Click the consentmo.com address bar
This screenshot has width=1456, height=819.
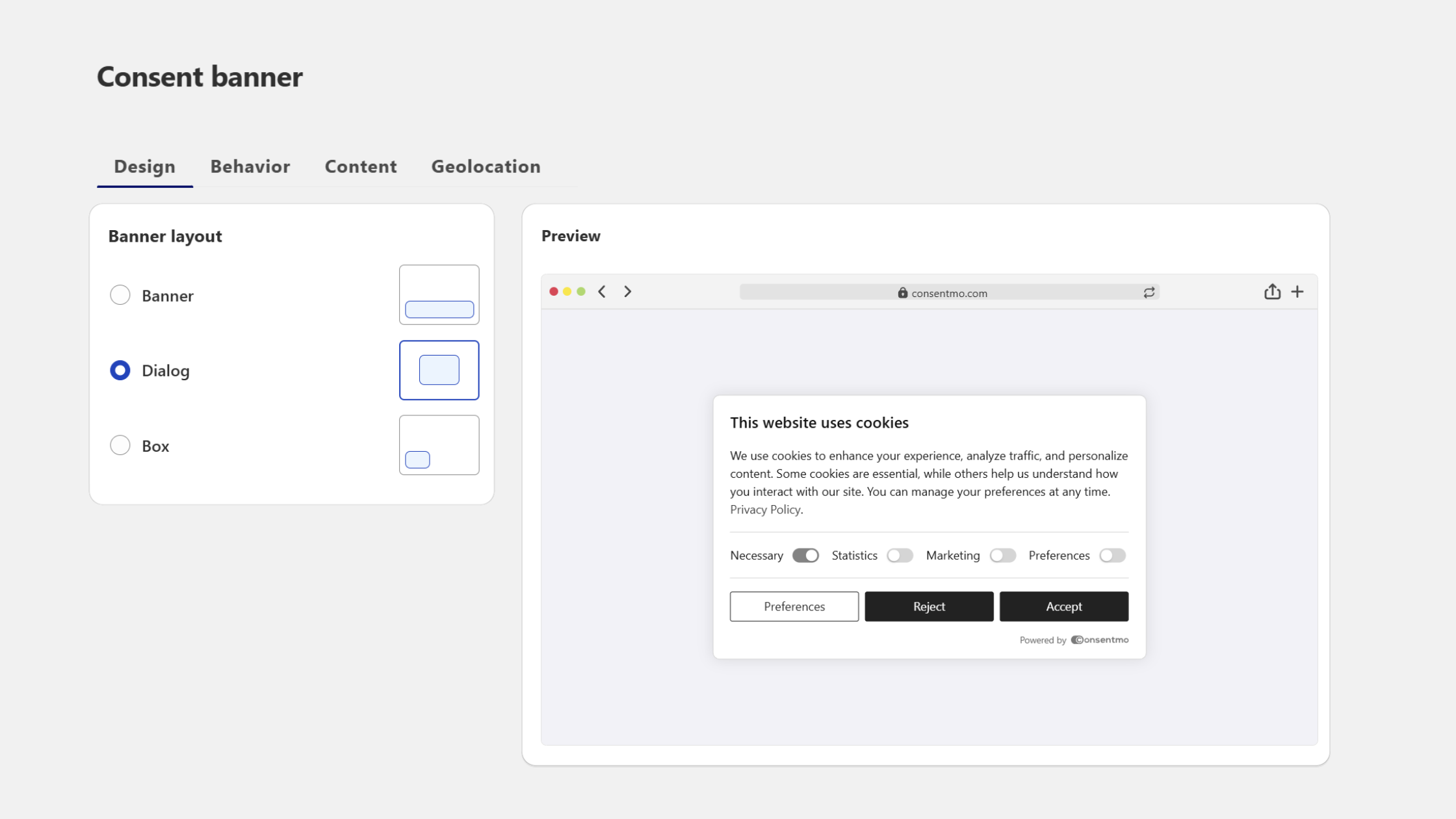[x=950, y=292]
